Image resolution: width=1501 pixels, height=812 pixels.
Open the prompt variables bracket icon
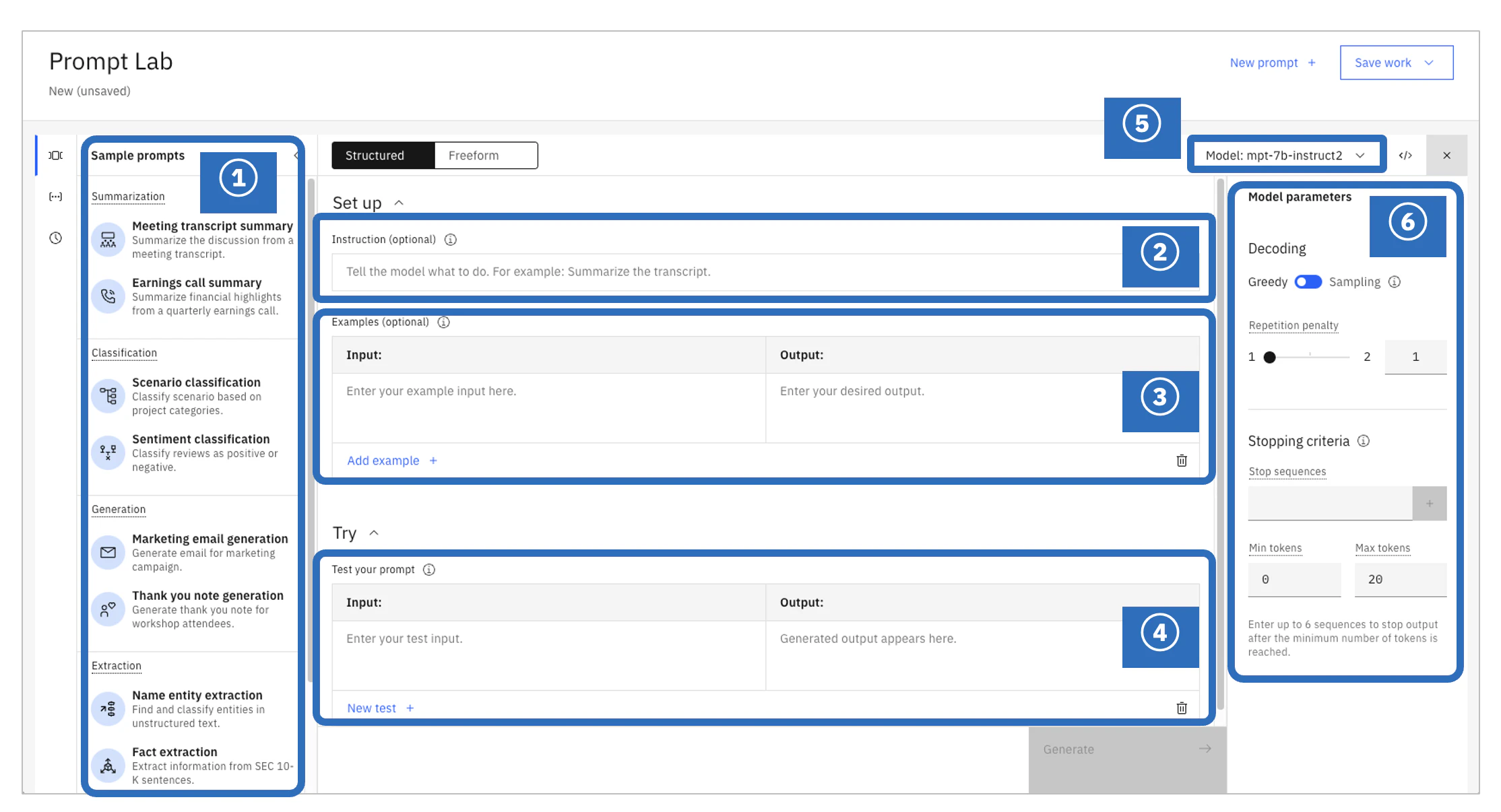coord(56,197)
